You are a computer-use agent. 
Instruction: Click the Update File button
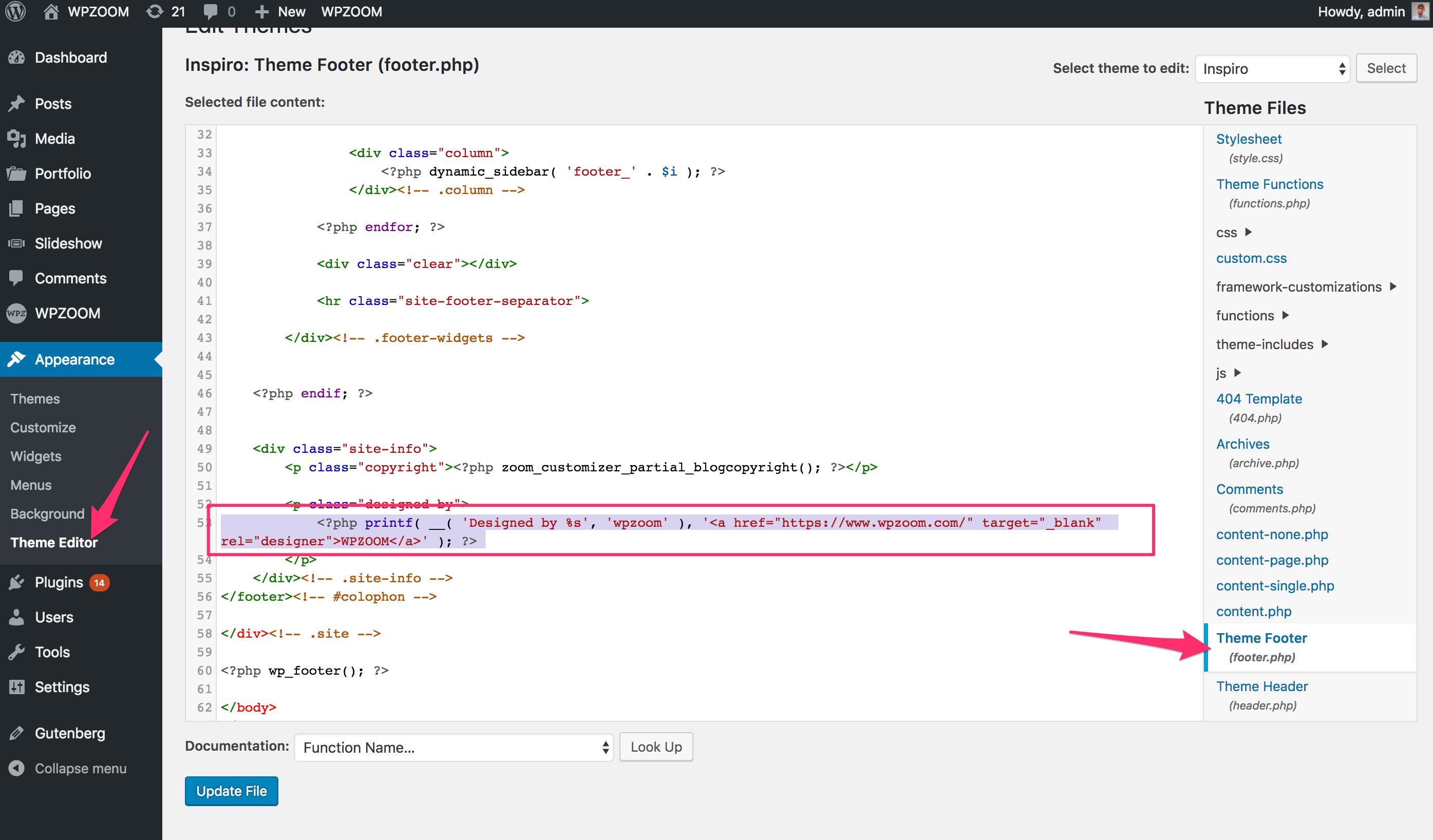click(x=231, y=791)
